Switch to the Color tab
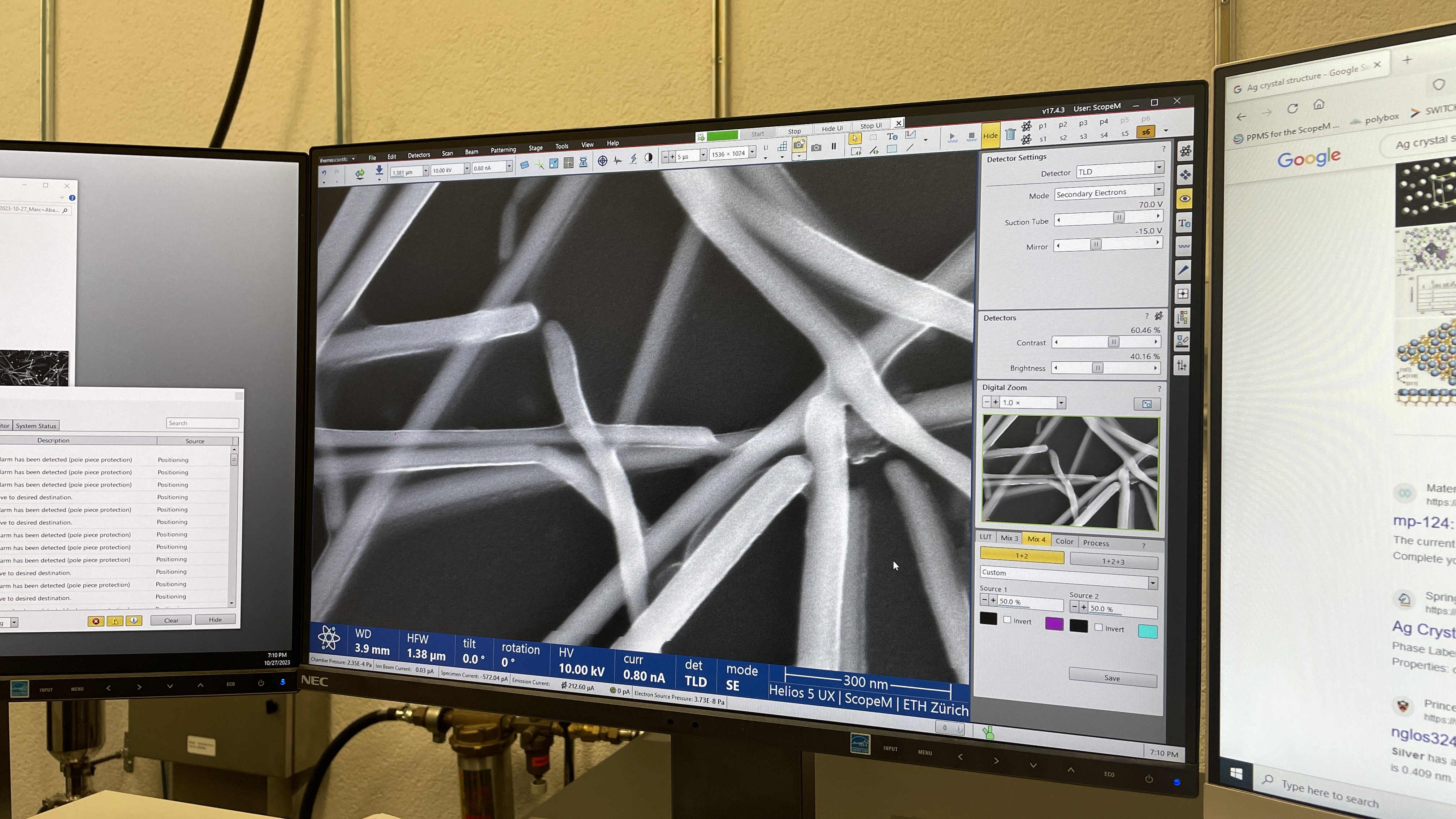Image resolution: width=1456 pixels, height=819 pixels. click(1064, 541)
